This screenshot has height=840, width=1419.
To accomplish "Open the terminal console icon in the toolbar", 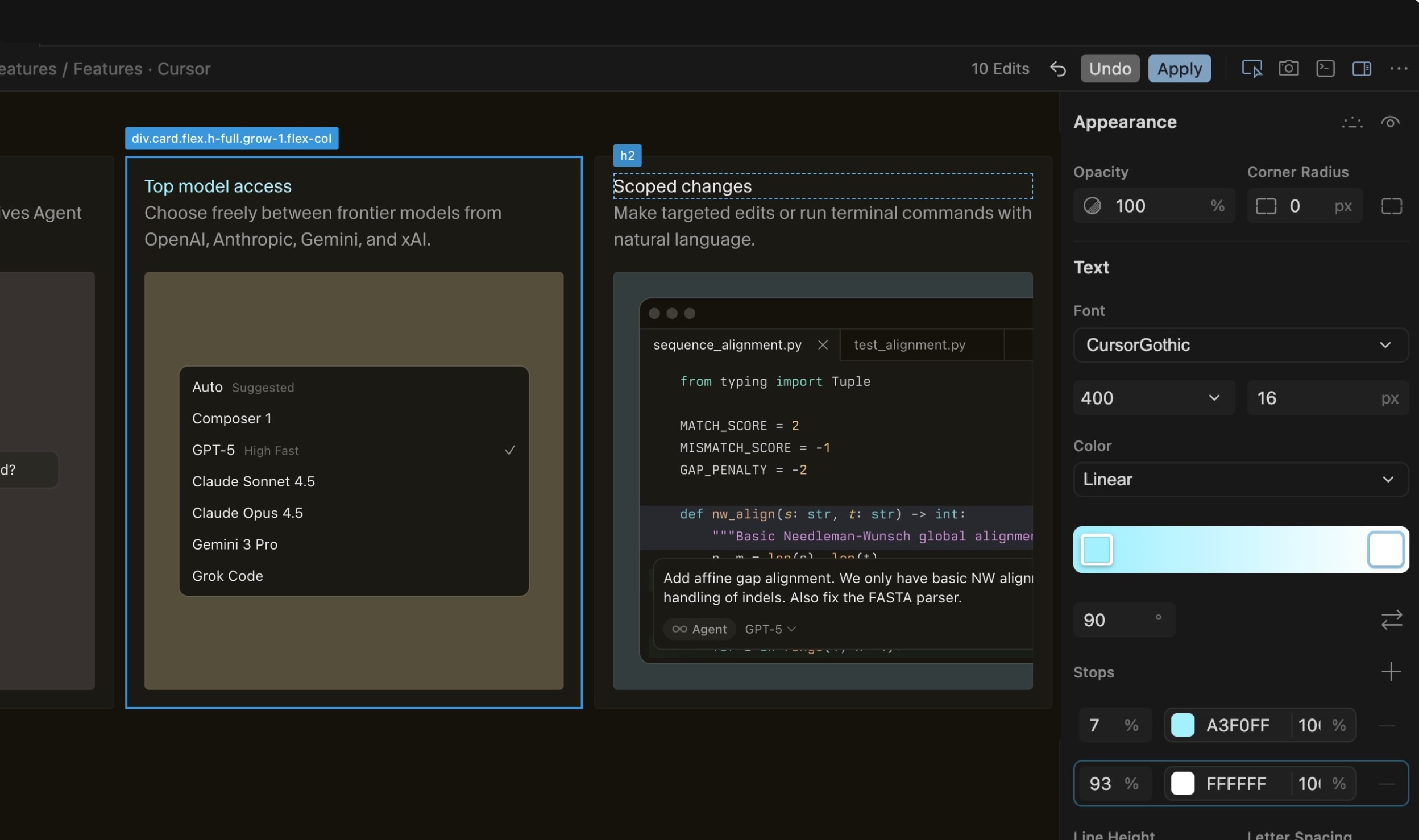I will click(1325, 68).
